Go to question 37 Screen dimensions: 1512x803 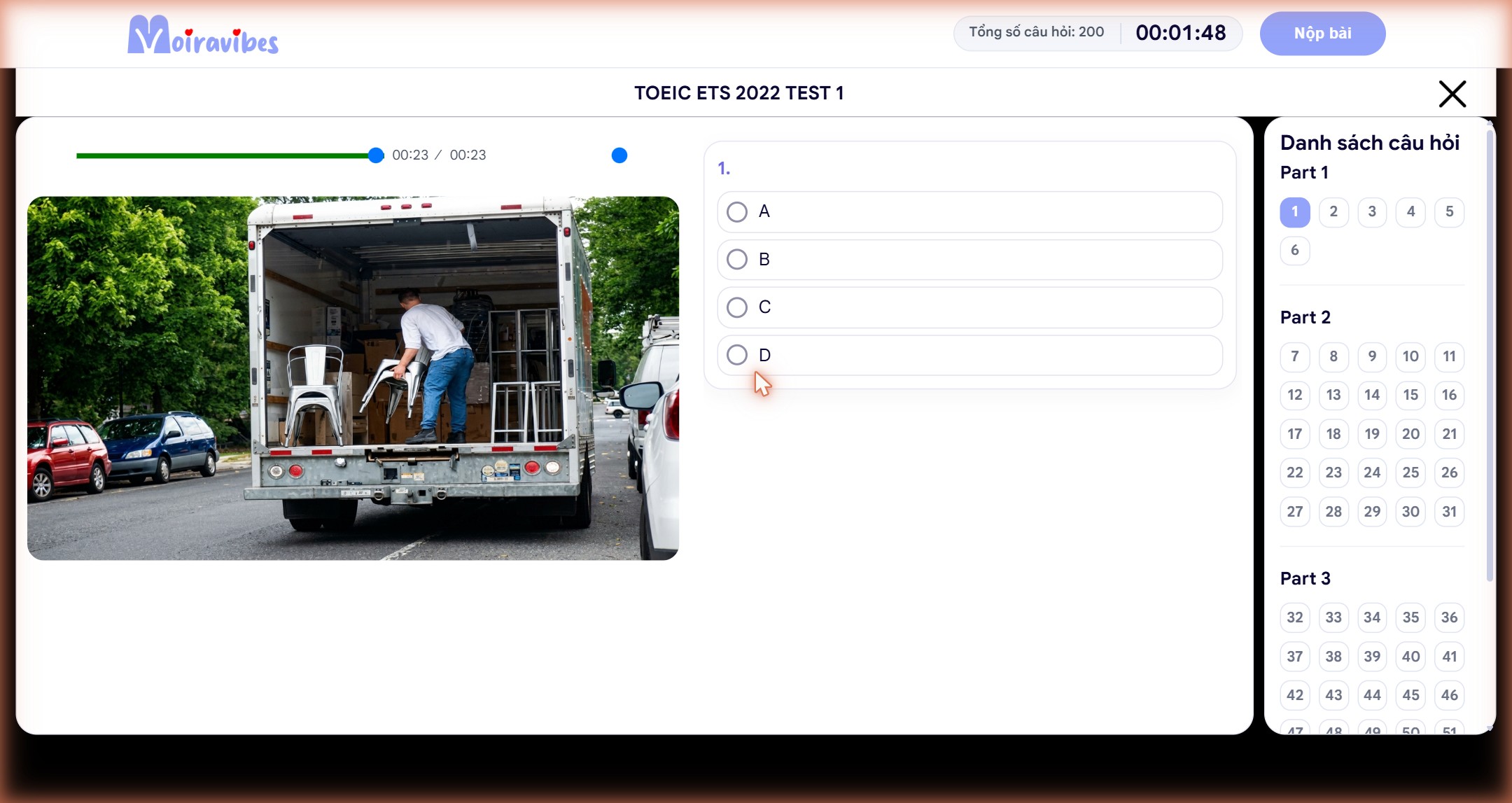click(x=1295, y=657)
